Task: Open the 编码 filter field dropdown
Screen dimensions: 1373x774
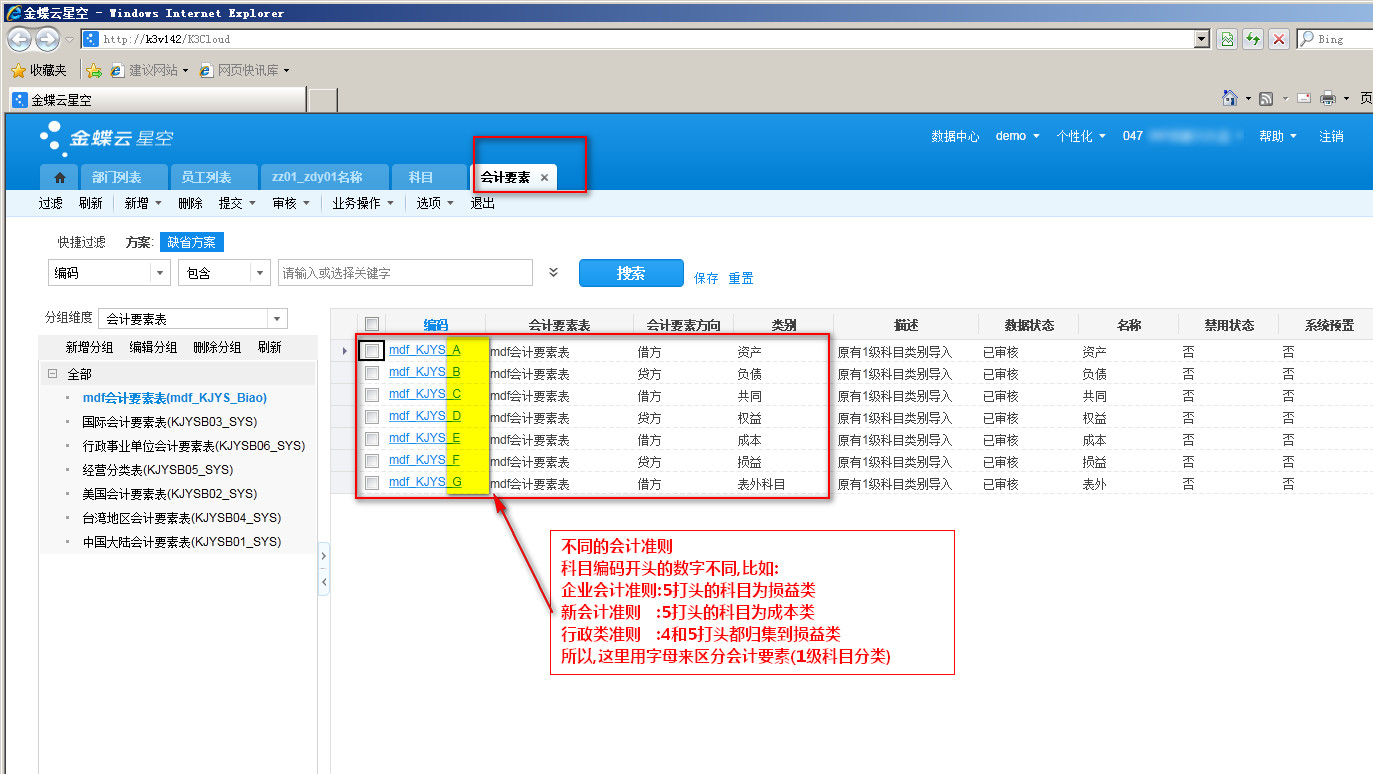Action: click(160, 273)
